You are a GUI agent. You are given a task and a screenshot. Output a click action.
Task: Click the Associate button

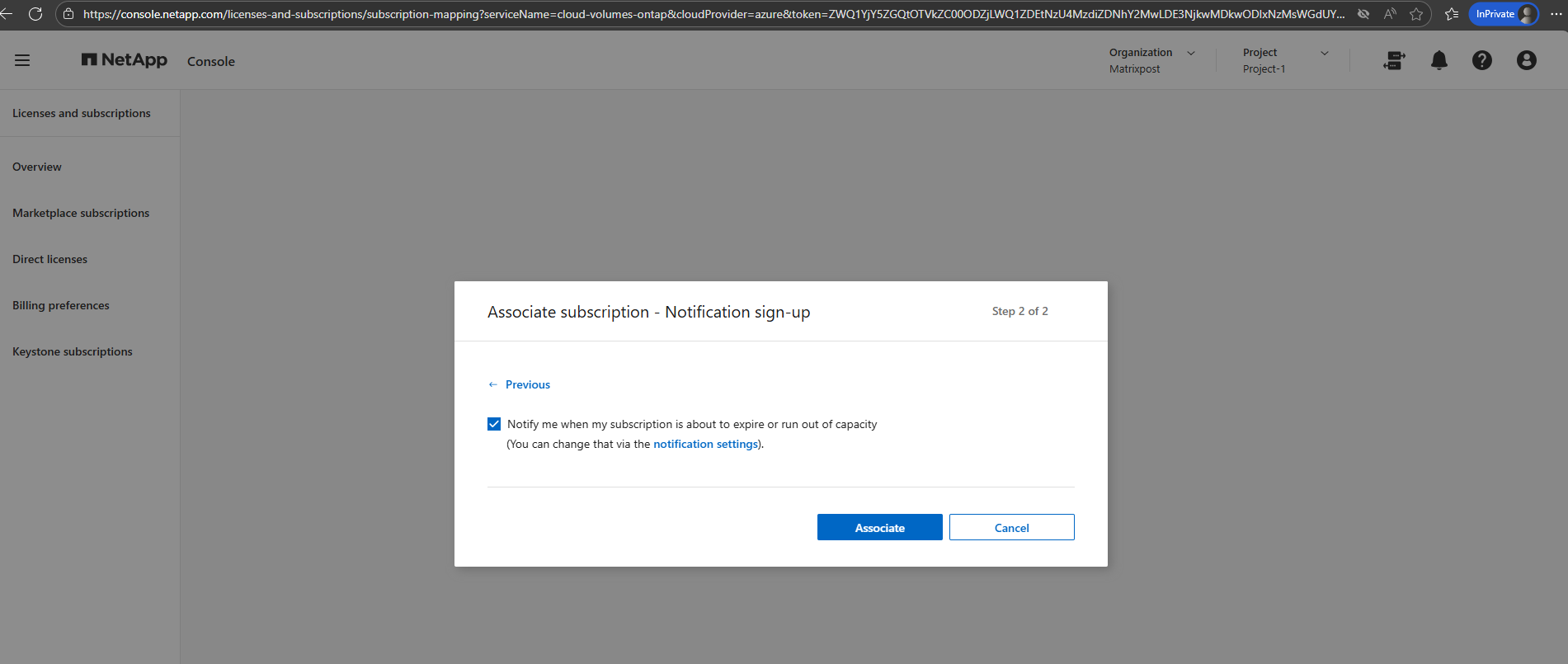click(880, 527)
